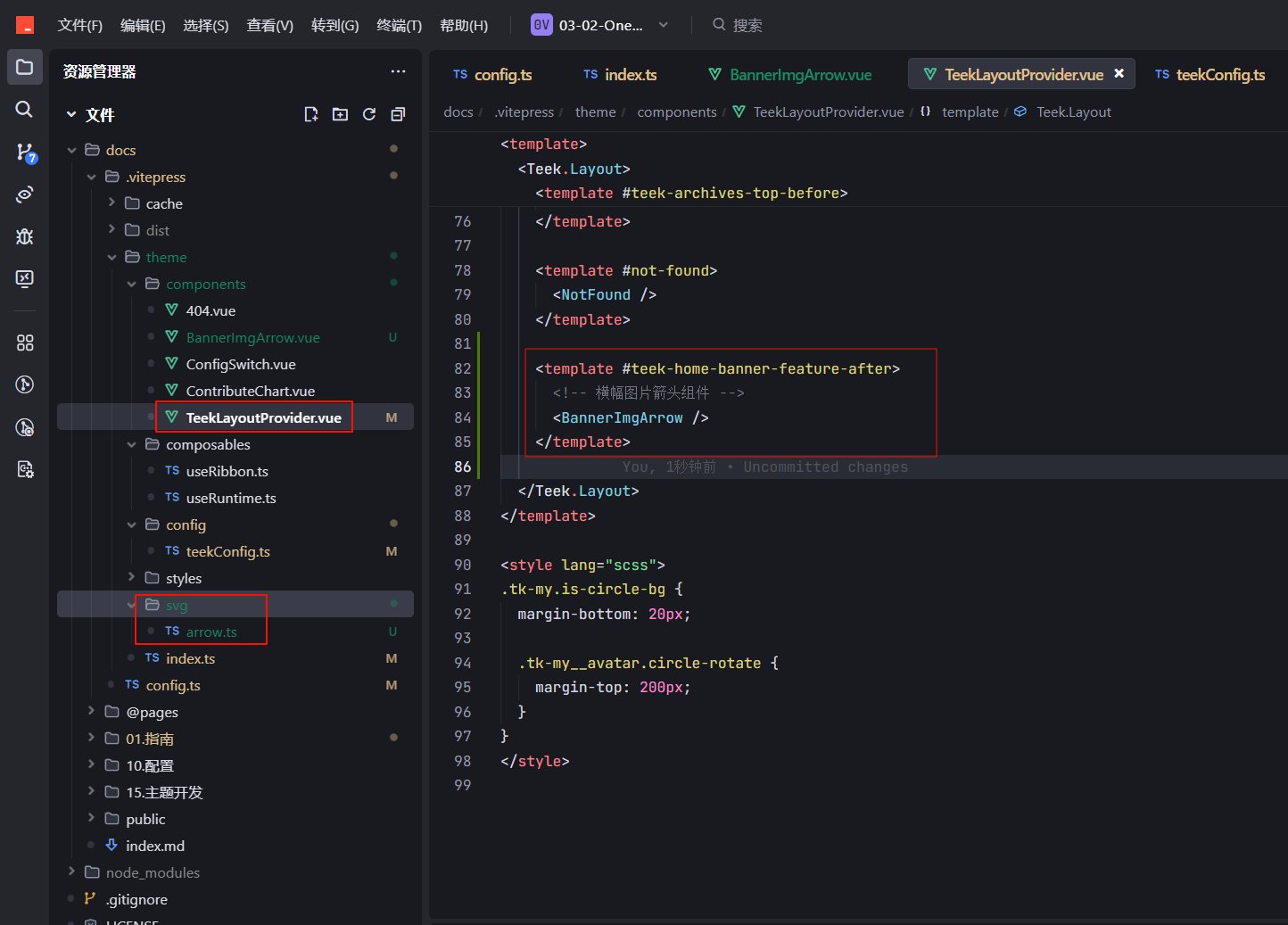Collapse the theme folder
The image size is (1288, 925).
click(111, 257)
